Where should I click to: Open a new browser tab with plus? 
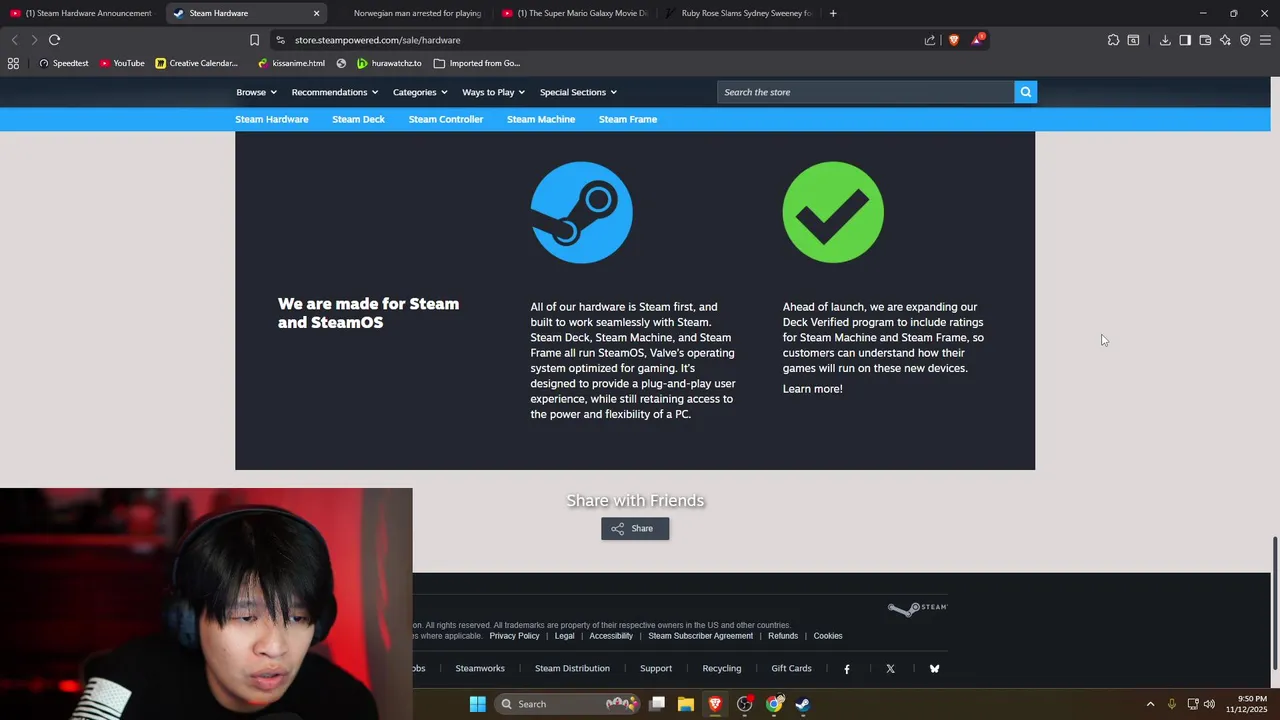click(x=833, y=13)
